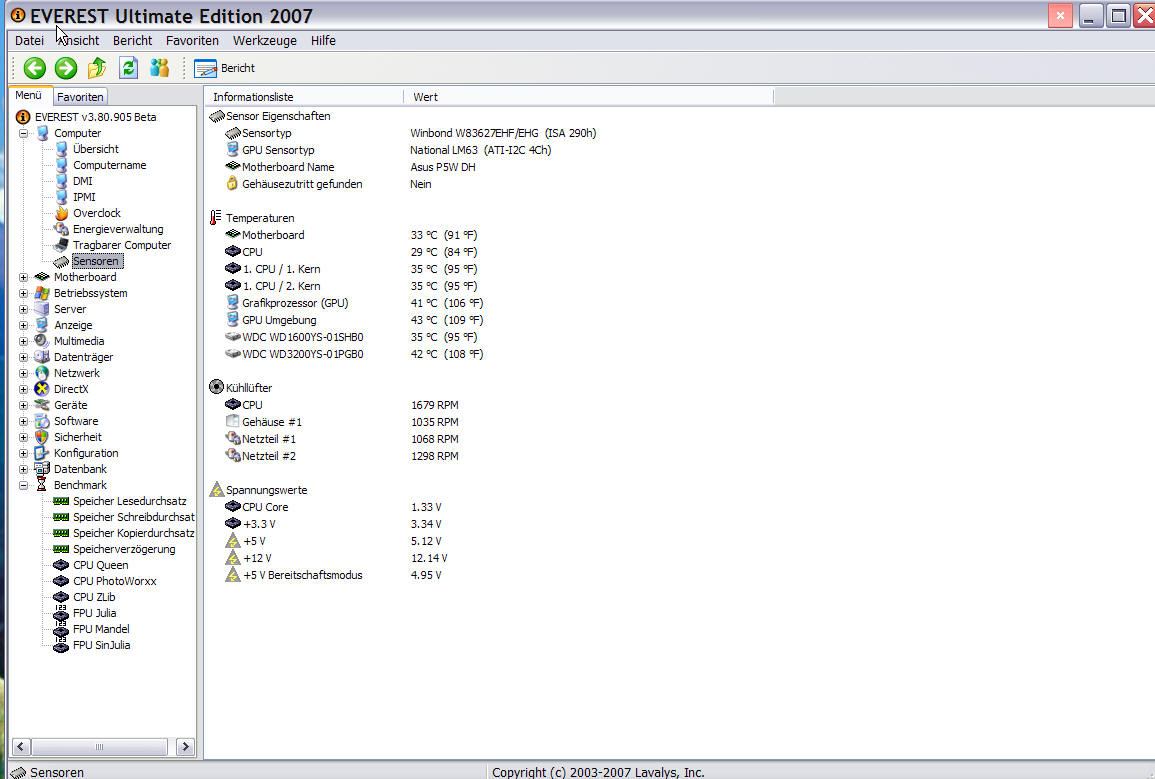Viewport: 1155px width, 779px height.
Task: Expand the Datenträger tree node
Action: pos(24,358)
